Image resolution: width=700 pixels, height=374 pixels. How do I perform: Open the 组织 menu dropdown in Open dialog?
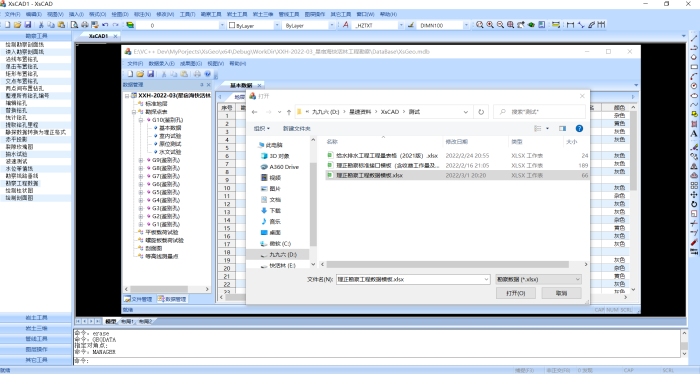click(262, 129)
